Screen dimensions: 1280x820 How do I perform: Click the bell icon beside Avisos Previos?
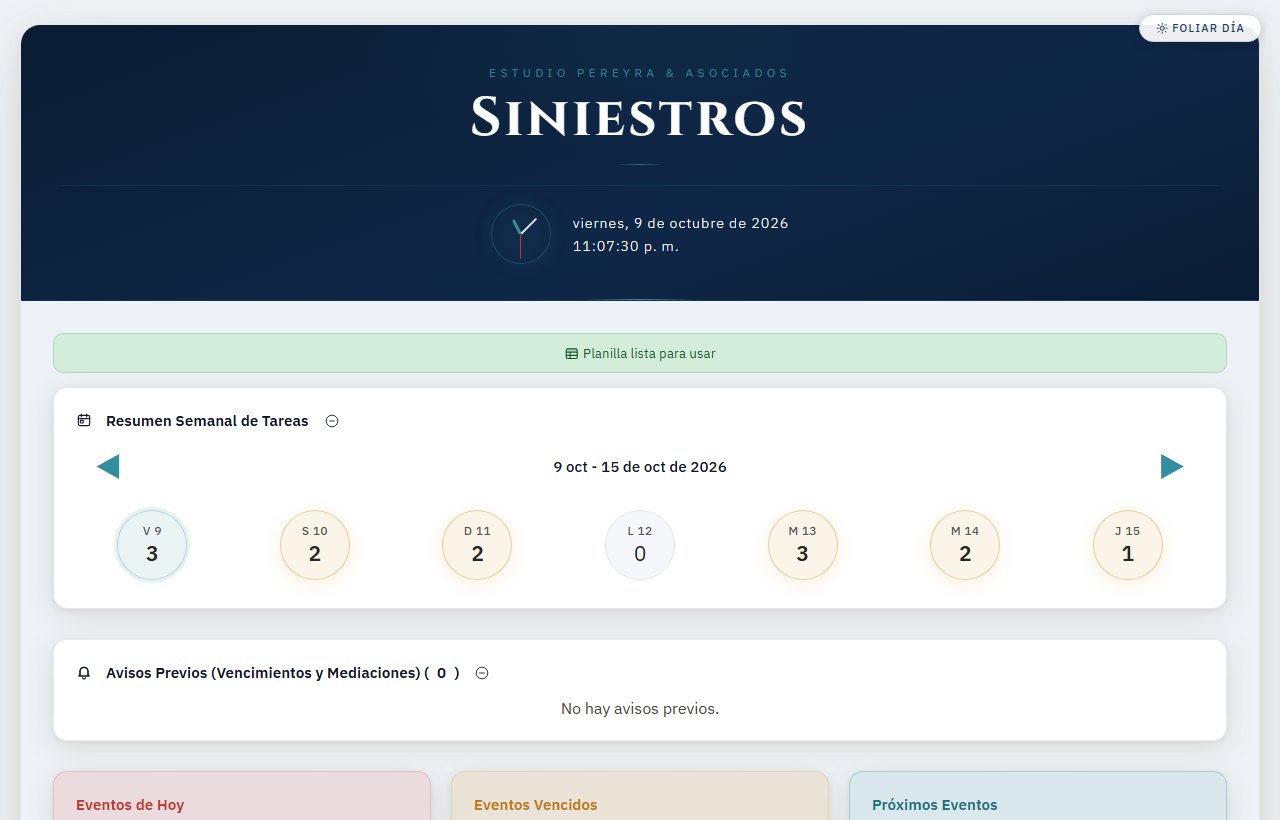tap(84, 673)
